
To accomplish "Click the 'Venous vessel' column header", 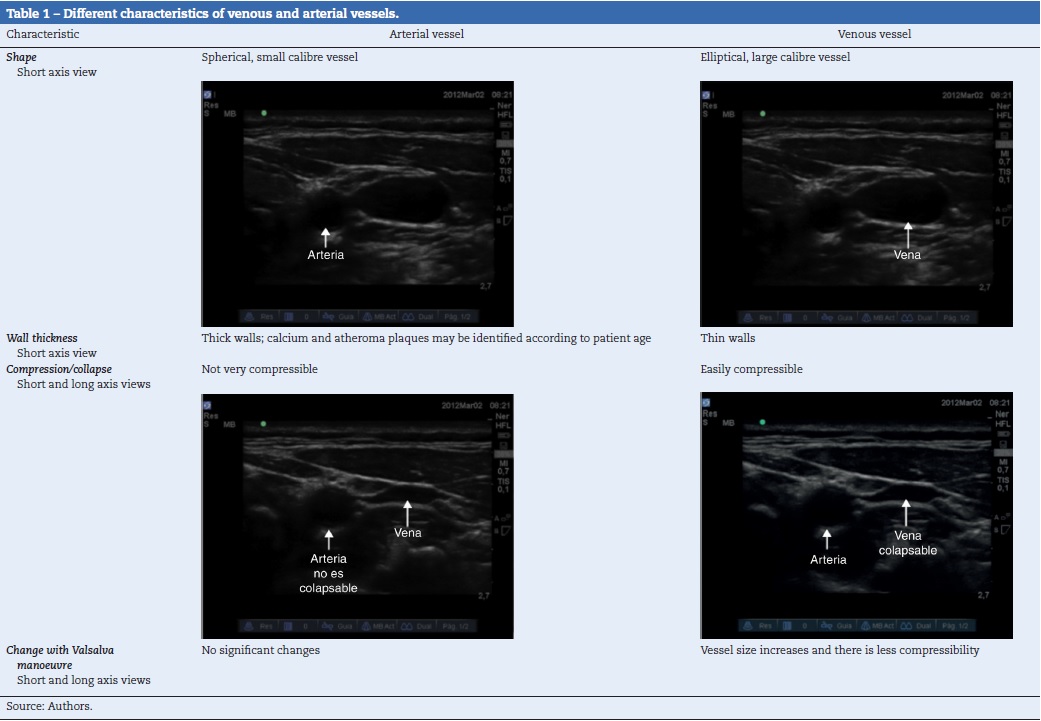I will tap(874, 34).
